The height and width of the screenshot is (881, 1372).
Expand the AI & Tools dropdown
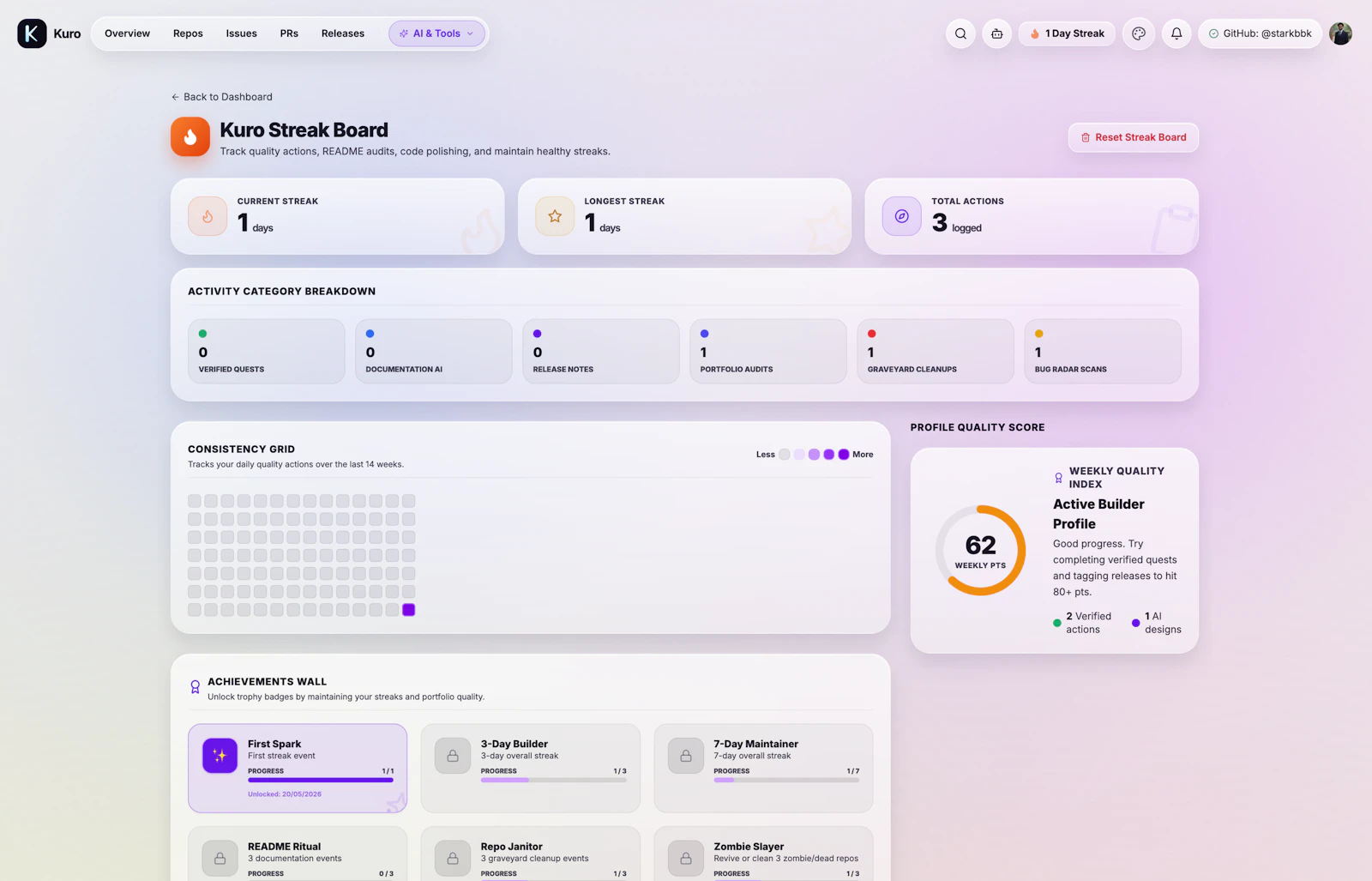[x=436, y=33]
